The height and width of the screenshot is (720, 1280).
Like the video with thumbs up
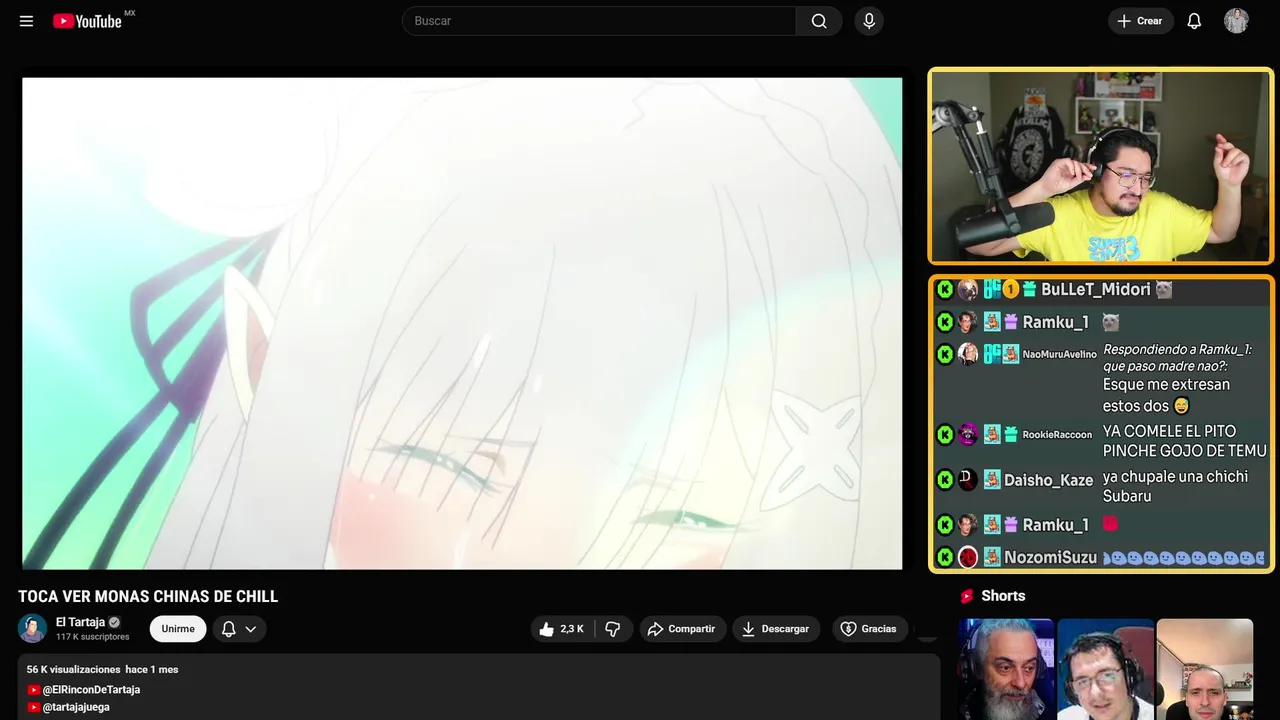pyautogui.click(x=562, y=629)
